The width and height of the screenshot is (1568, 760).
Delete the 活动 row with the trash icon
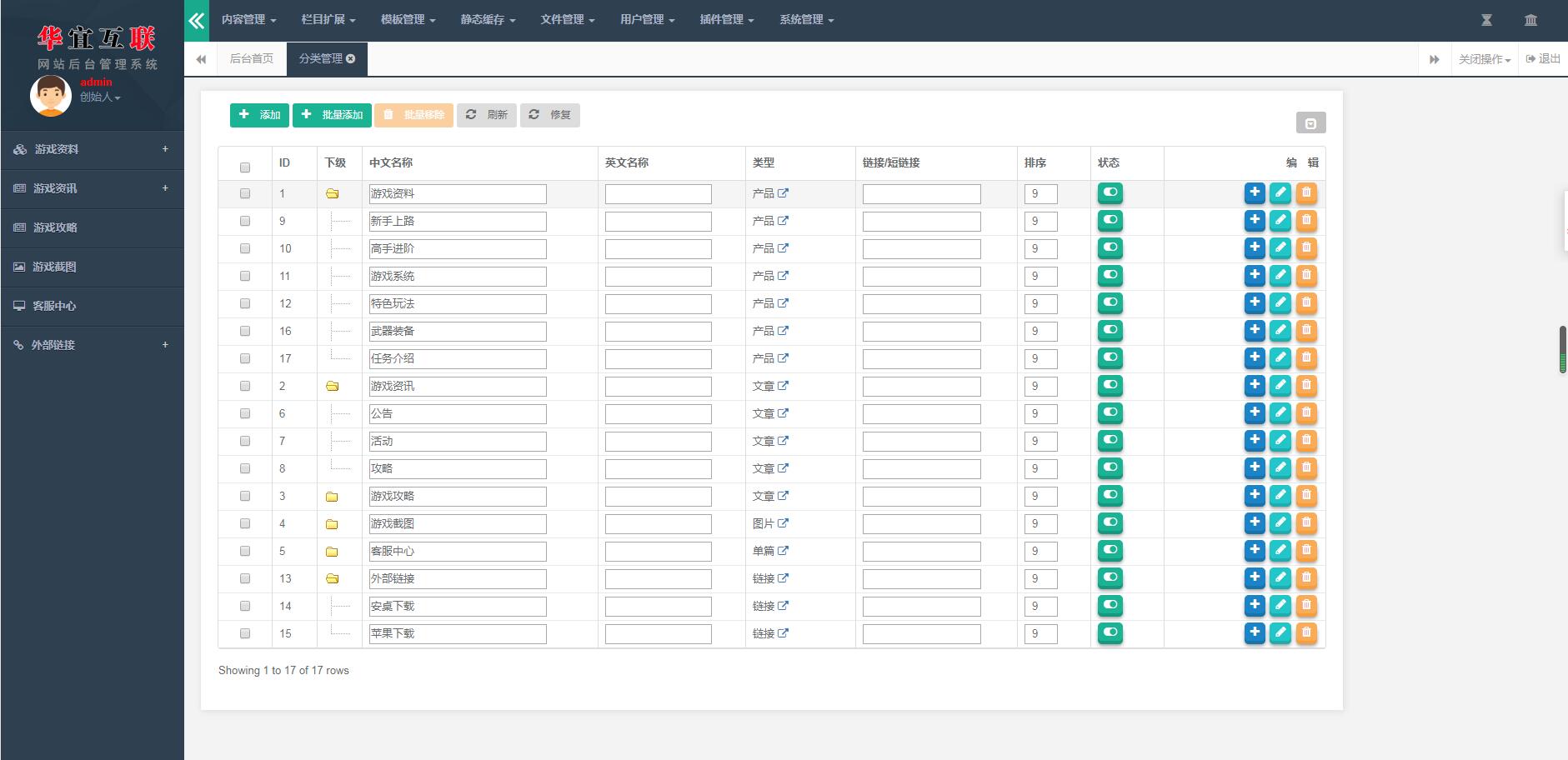coord(1306,441)
